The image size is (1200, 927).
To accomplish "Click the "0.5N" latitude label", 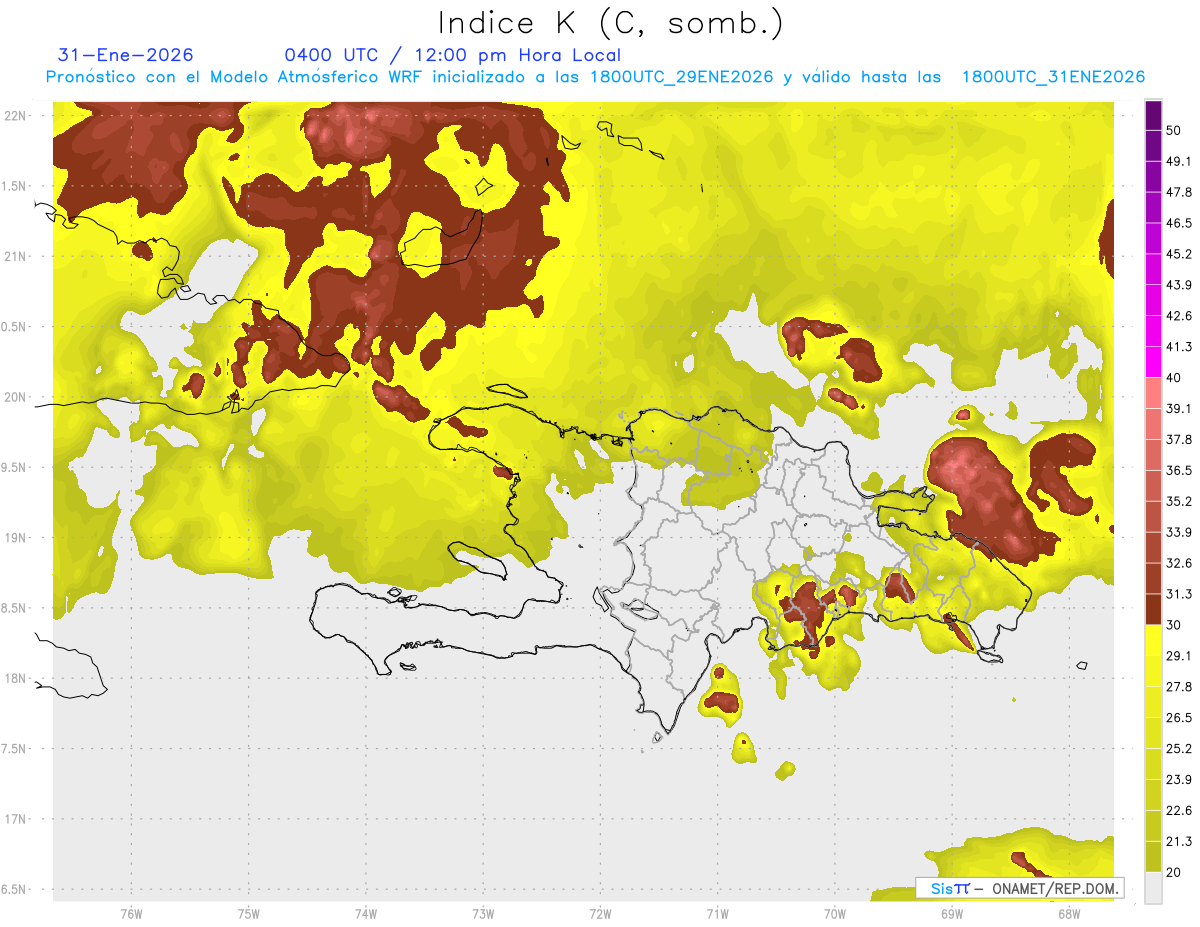I will point(14,327).
